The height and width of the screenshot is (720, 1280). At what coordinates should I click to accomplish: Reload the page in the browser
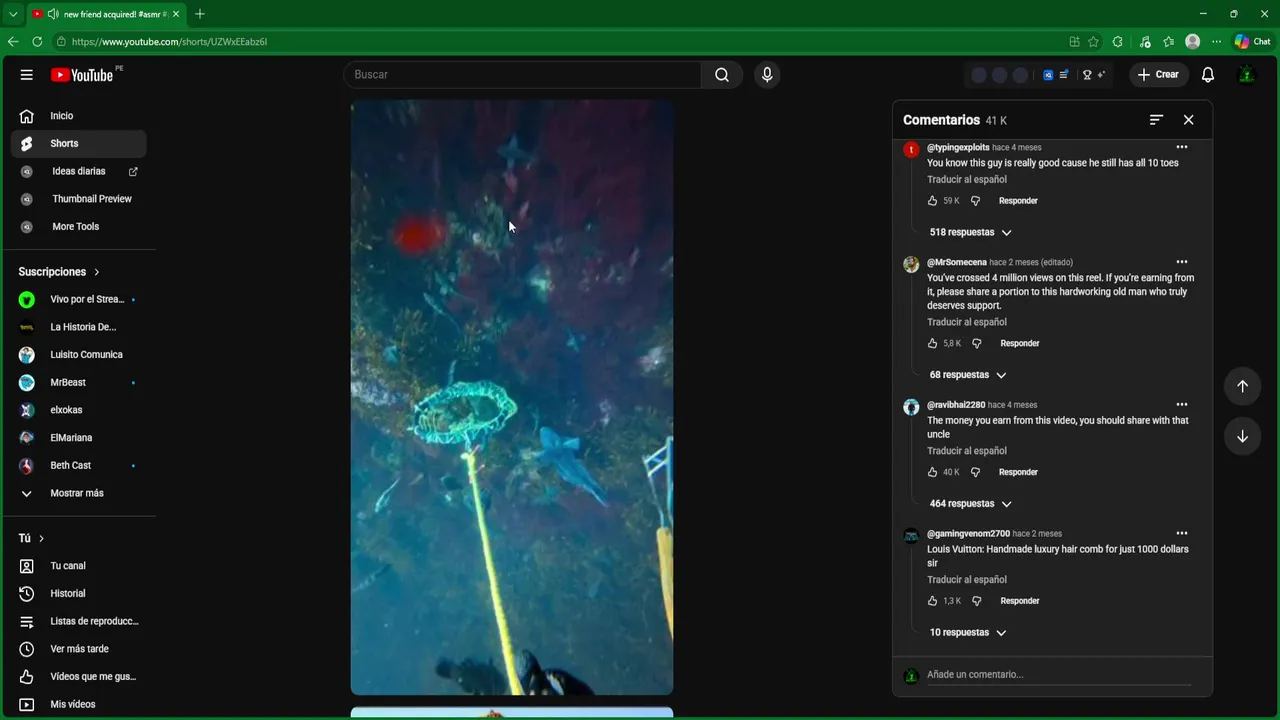click(x=37, y=42)
